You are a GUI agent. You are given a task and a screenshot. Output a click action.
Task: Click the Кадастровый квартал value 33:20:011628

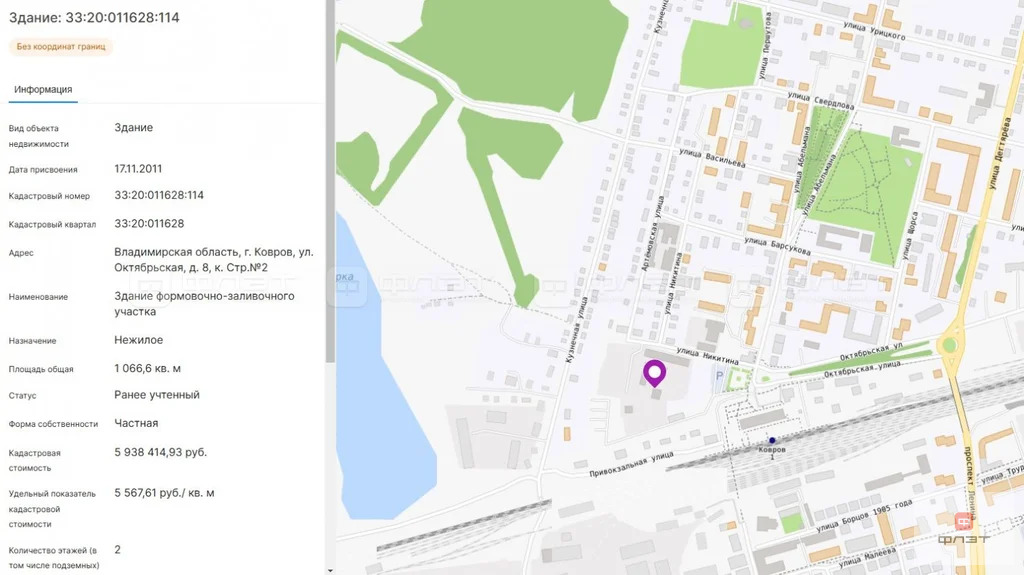[x=149, y=223]
